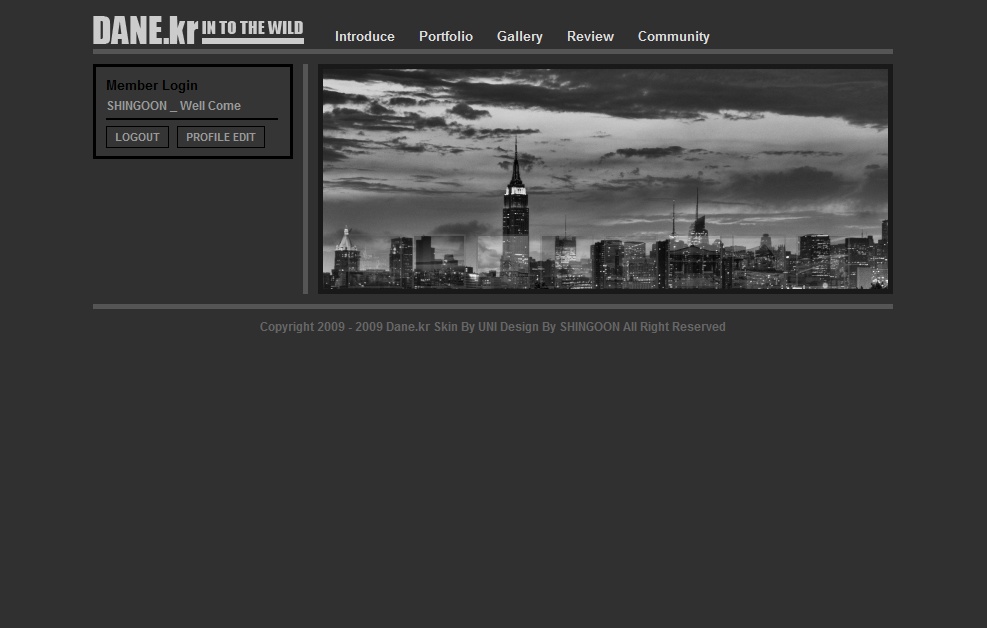Click the Empire State Building in banner

(x=515, y=215)
